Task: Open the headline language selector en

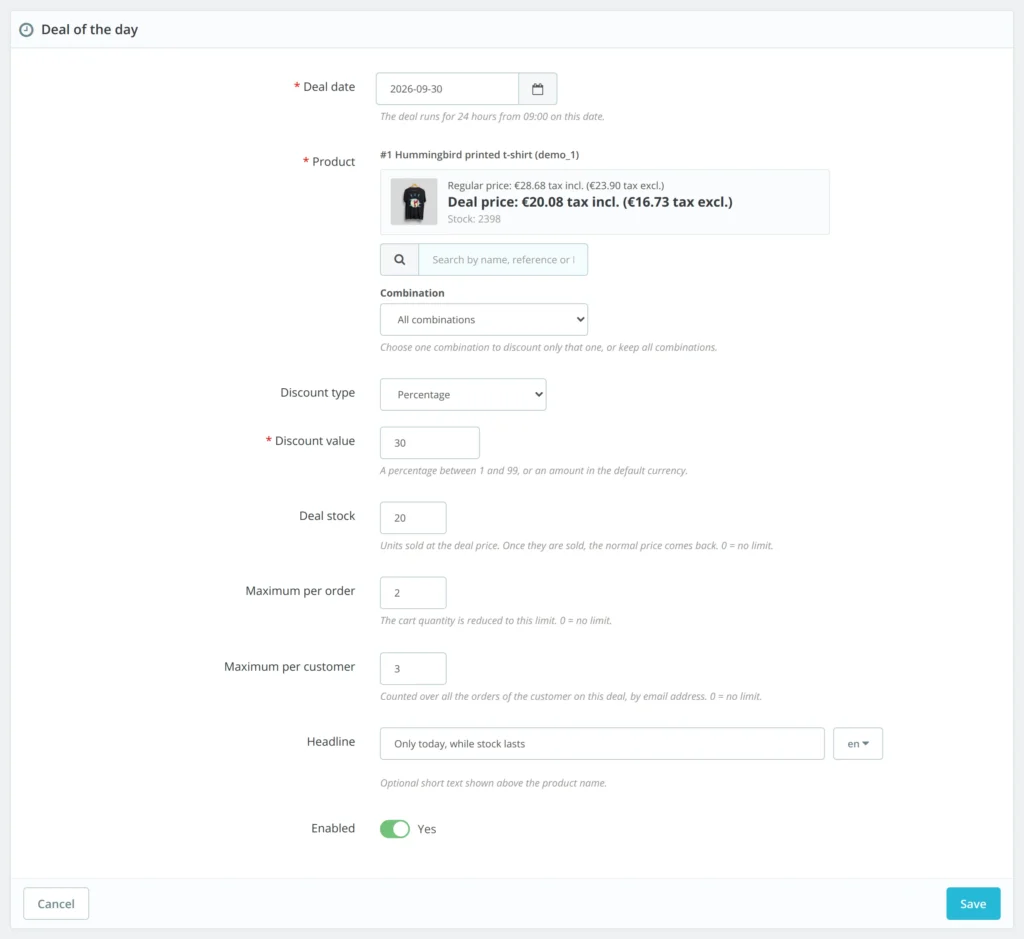Action: pos(858,744)
